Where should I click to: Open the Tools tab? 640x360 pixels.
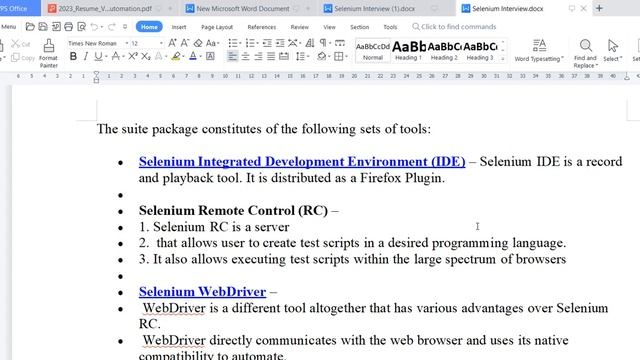point(390,27)
